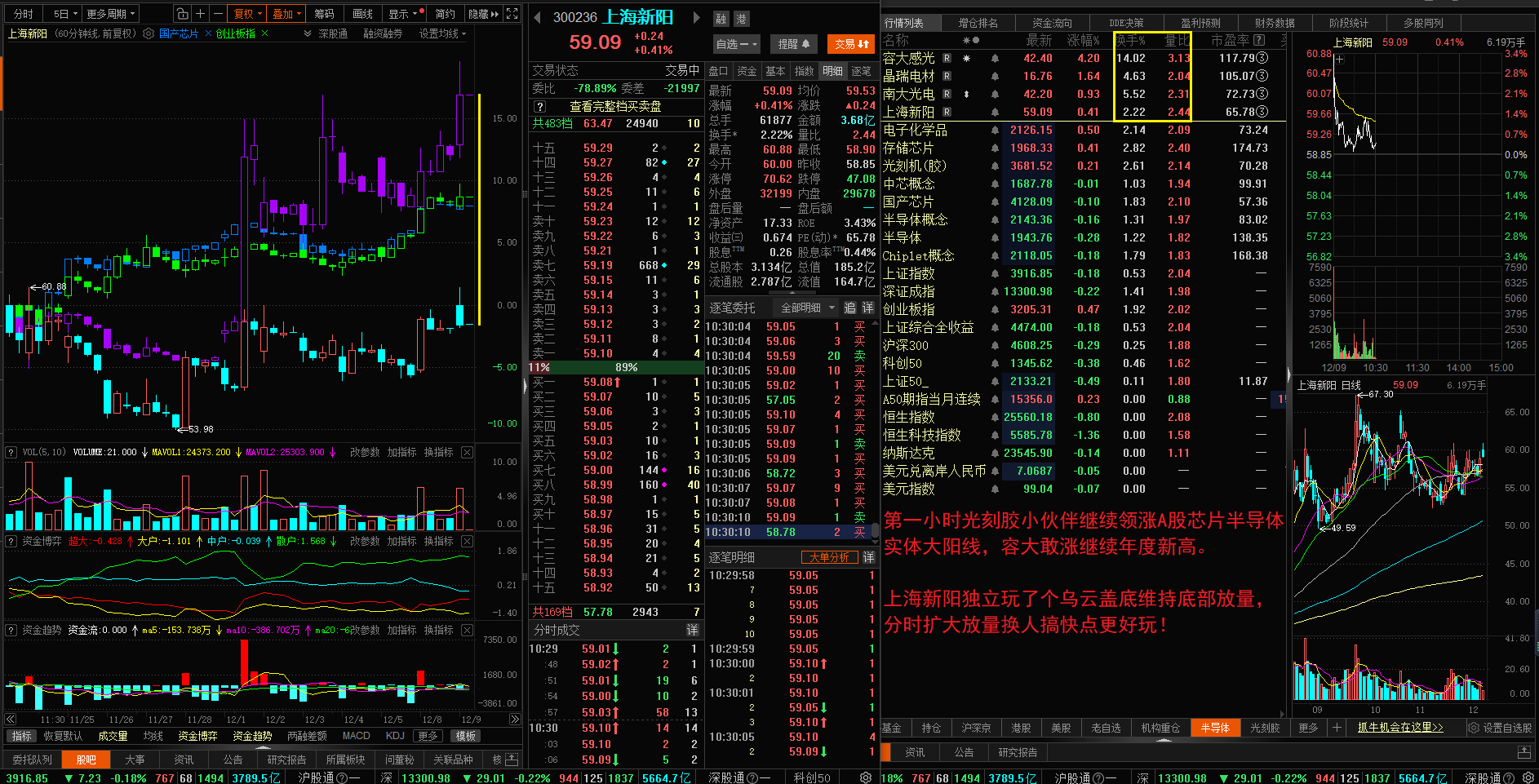This screenshot has width=1539, height=784.
Task: Toggle MACD indicator
Action: tap(356, 736)
